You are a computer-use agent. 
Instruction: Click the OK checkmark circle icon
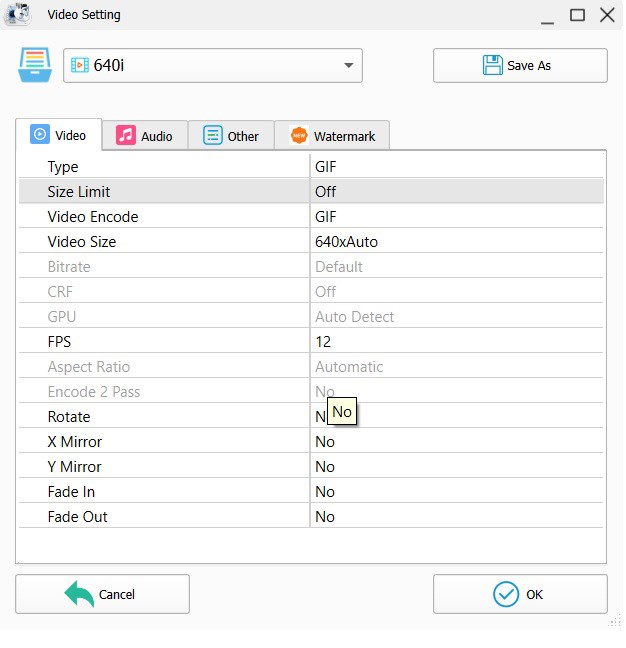pos(506,594)
